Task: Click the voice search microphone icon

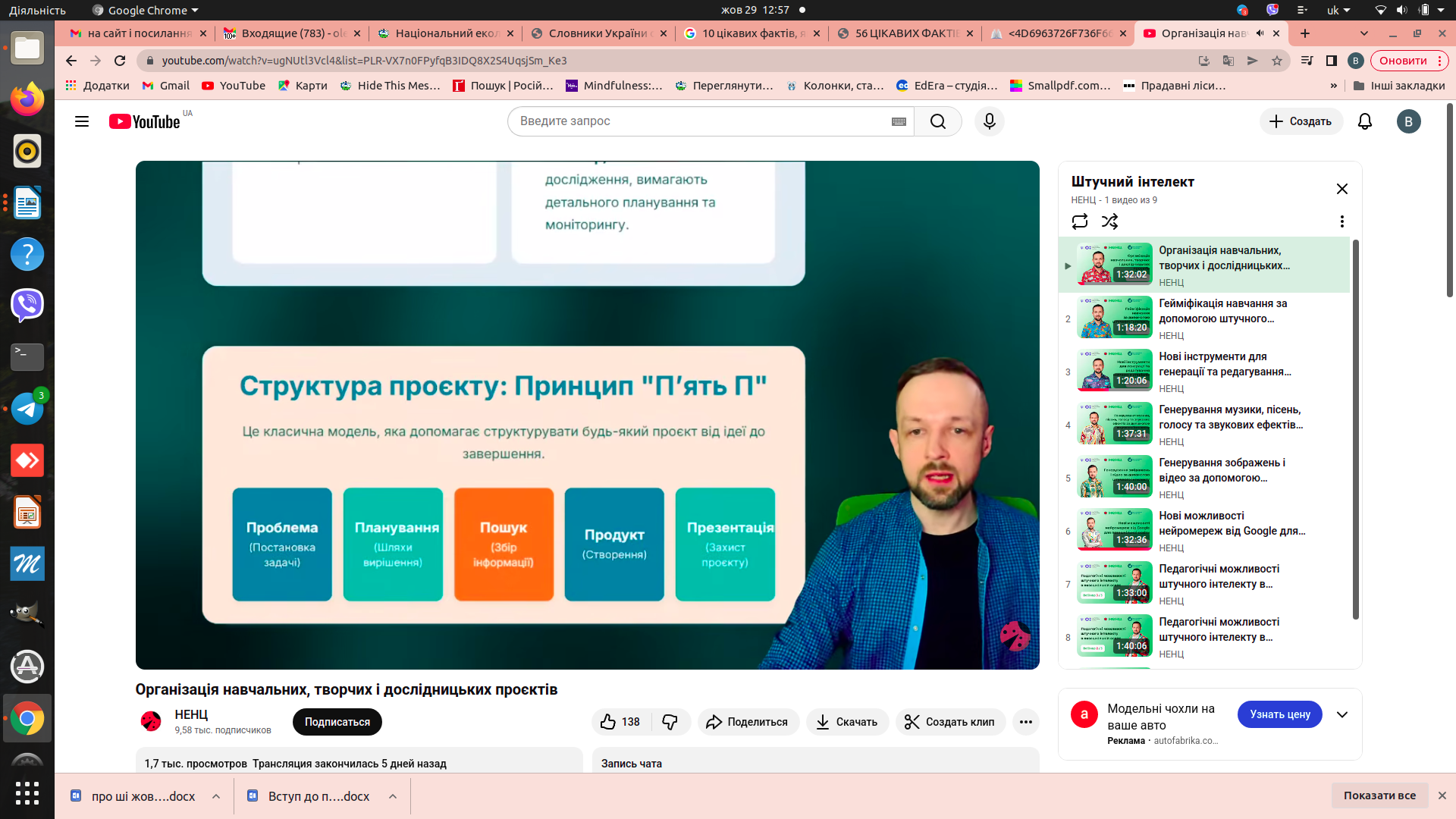Action: click(989, 121)
